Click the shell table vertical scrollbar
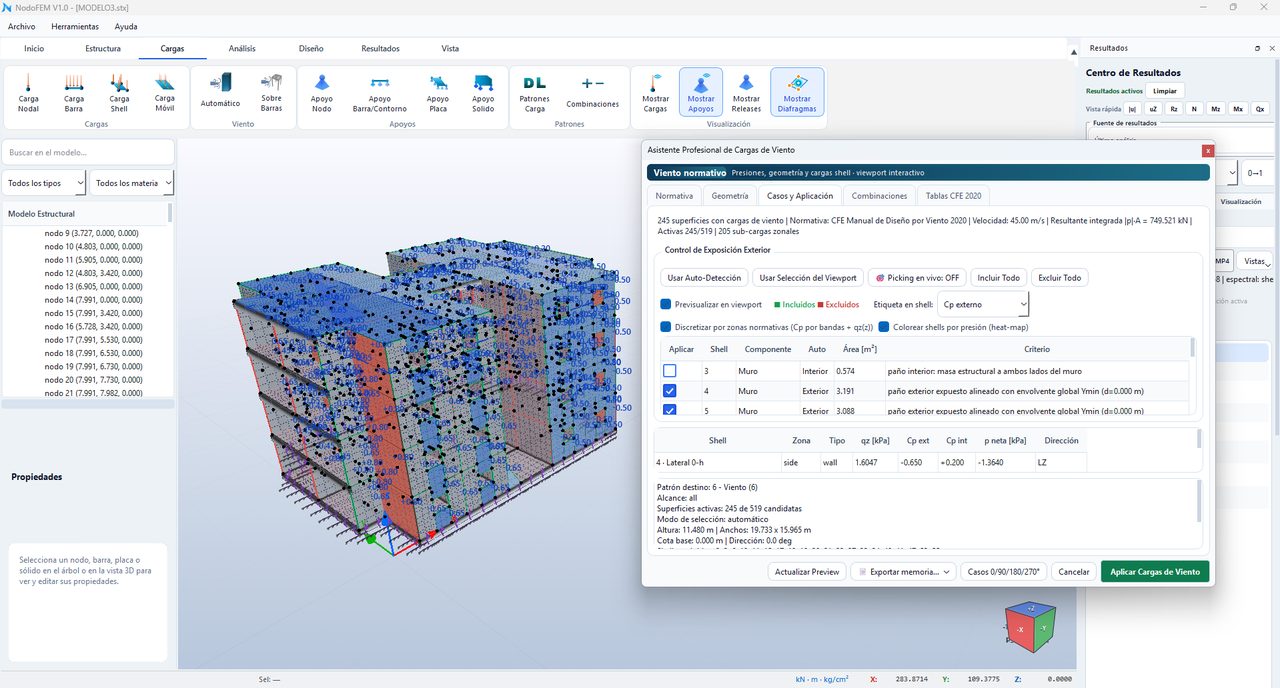The width and height of the screenshot is (1280, 688). click(x=1192, y=375)
